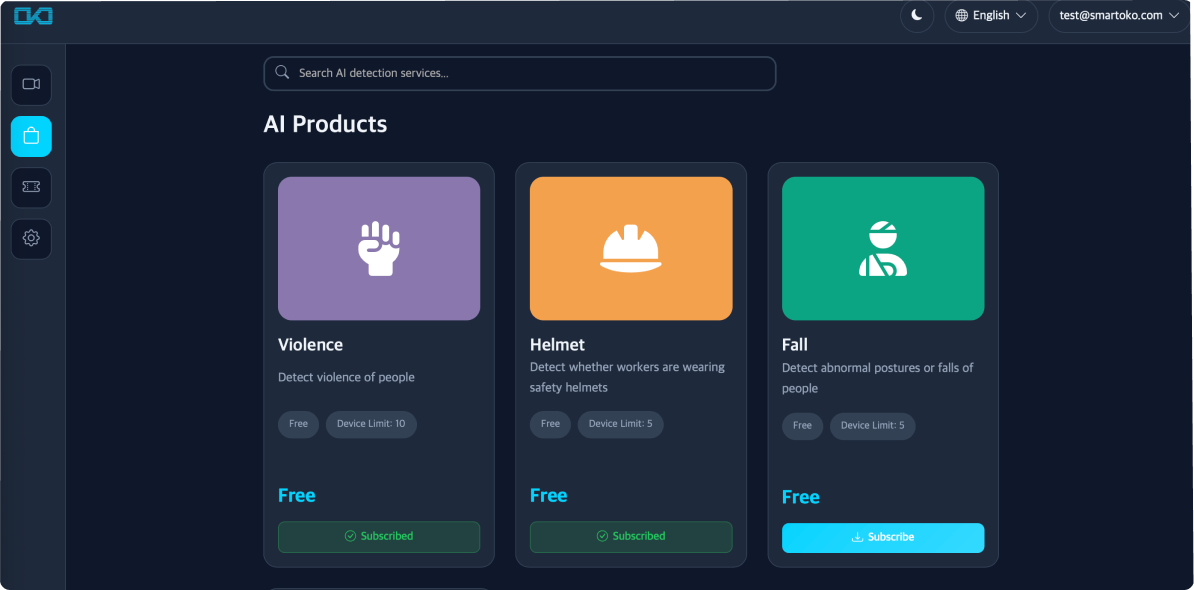Open settings via the gear icon in sidebar

click(31, 239)
